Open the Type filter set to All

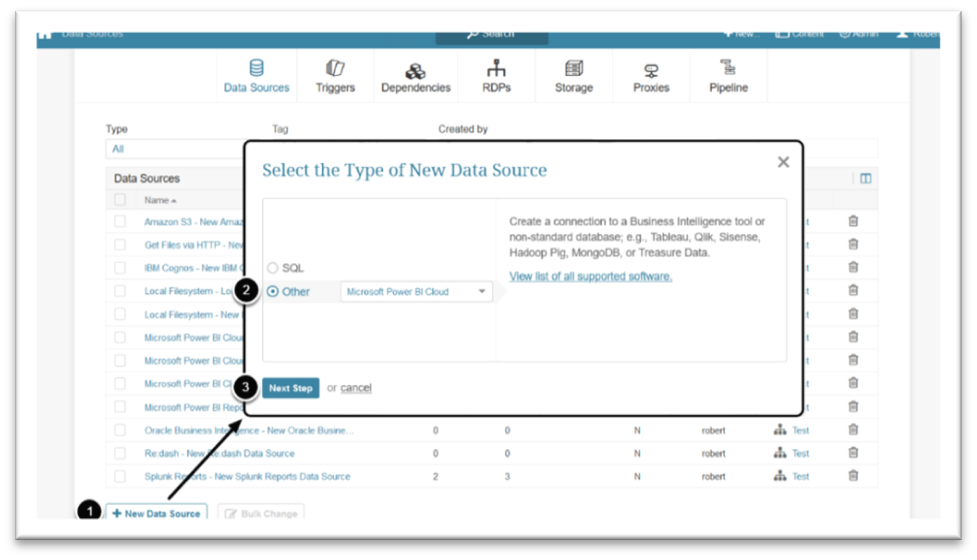click(x=174, y=149)
